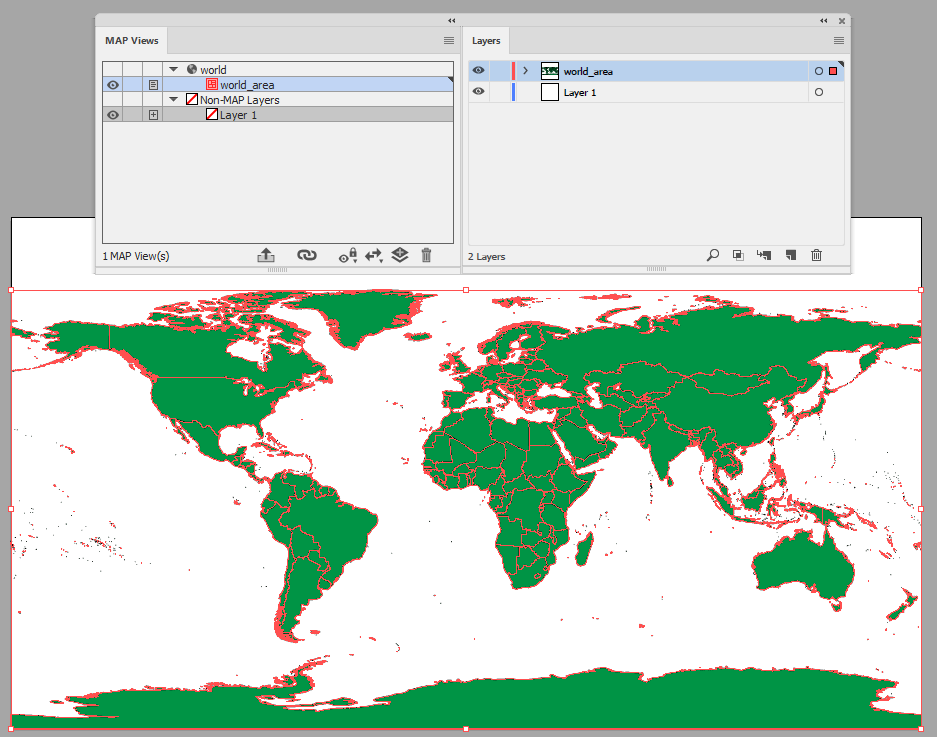The width and height of the screenshot is (937, 737).
Task: Click the double-arrow switch icon in MAP Views
Action: 374,256
